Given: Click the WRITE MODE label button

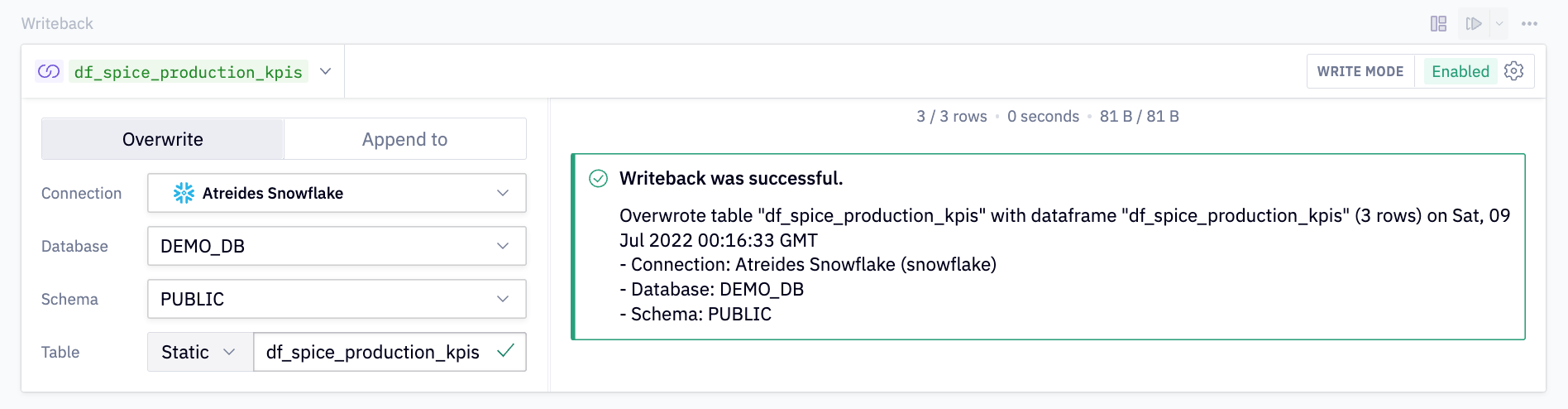Looking at the screenshot, I should [1360, 71].
